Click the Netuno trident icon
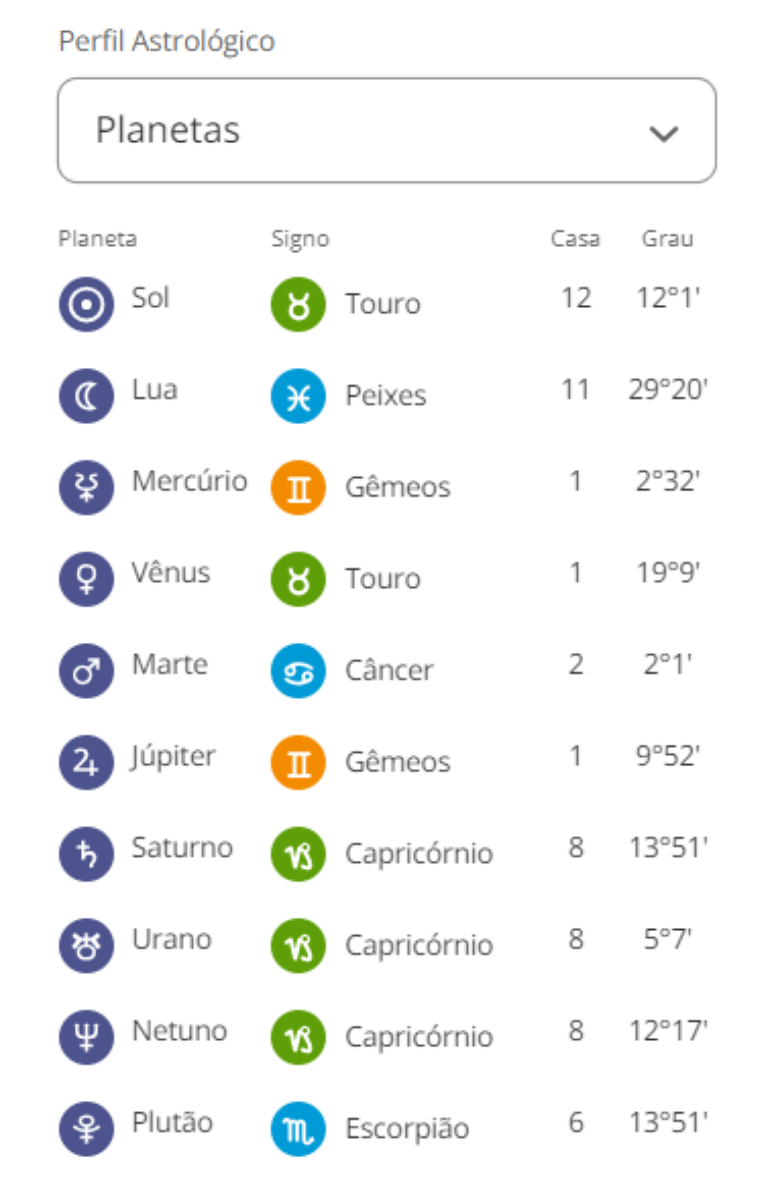This screenshot has width=774, height=1181. [x=87, y=1037]
